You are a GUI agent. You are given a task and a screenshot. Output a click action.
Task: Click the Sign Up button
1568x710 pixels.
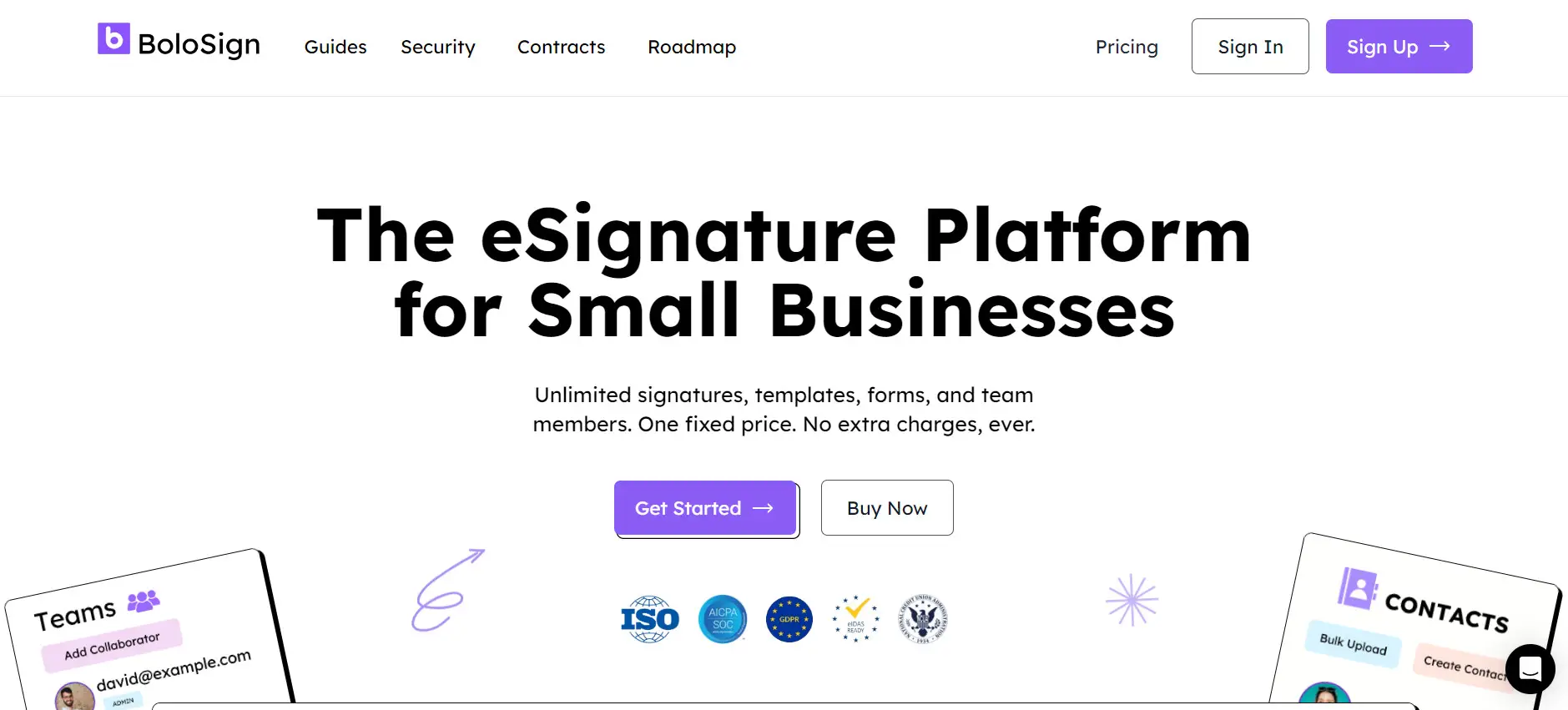pos(1399,46)
